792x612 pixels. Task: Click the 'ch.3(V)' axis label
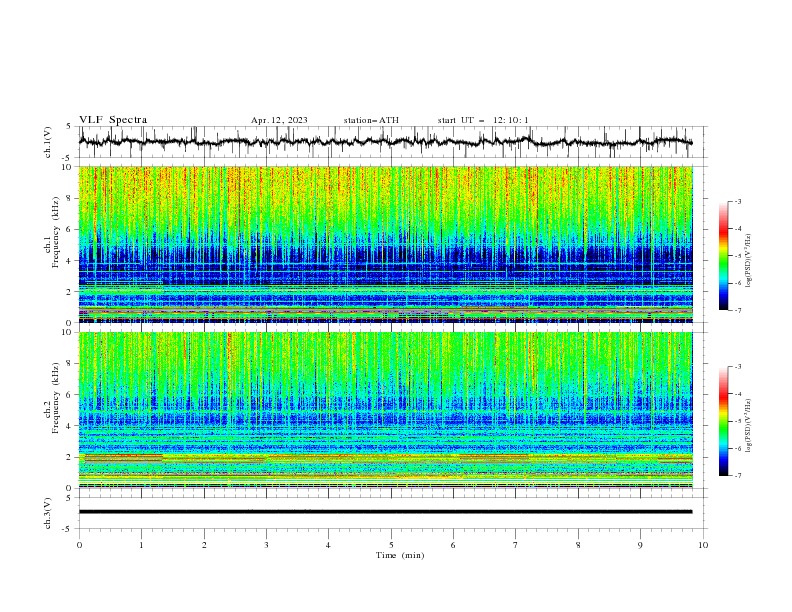coord(48,513)
